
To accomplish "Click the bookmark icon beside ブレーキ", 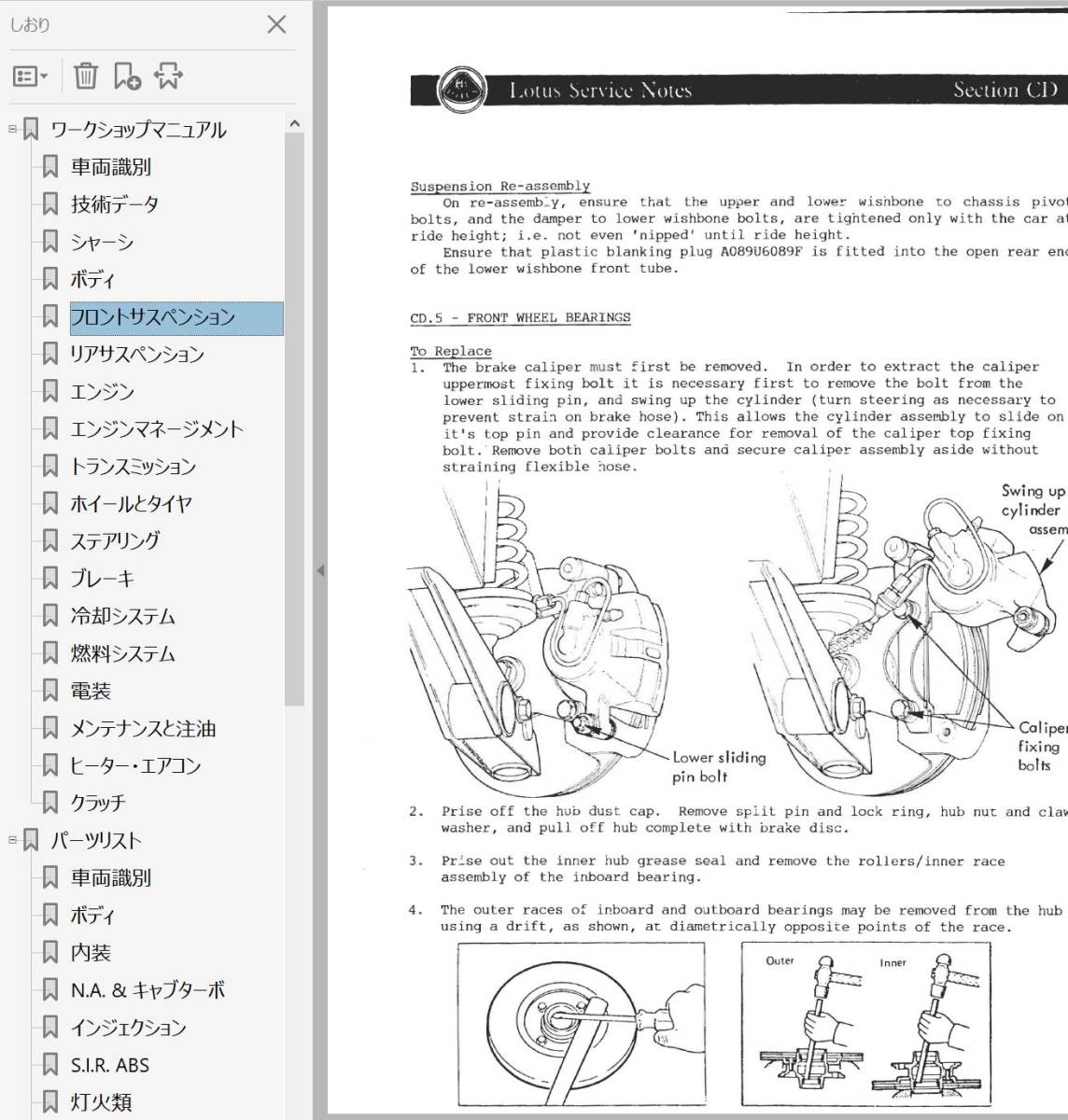I will point(50,578).
